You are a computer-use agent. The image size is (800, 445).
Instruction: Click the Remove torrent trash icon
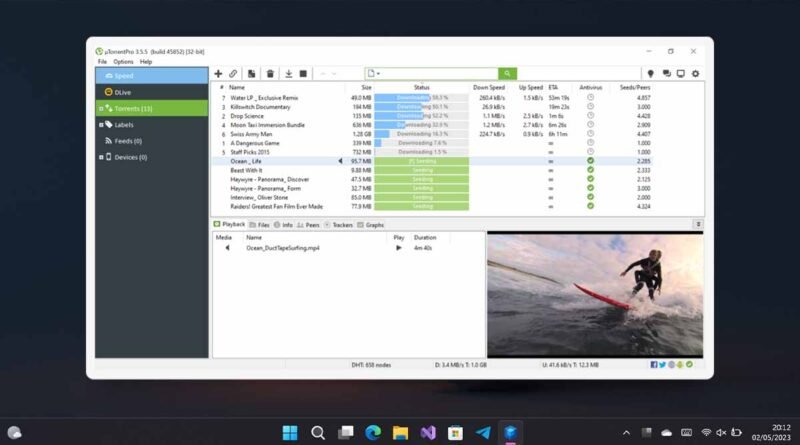pos(270,73)
